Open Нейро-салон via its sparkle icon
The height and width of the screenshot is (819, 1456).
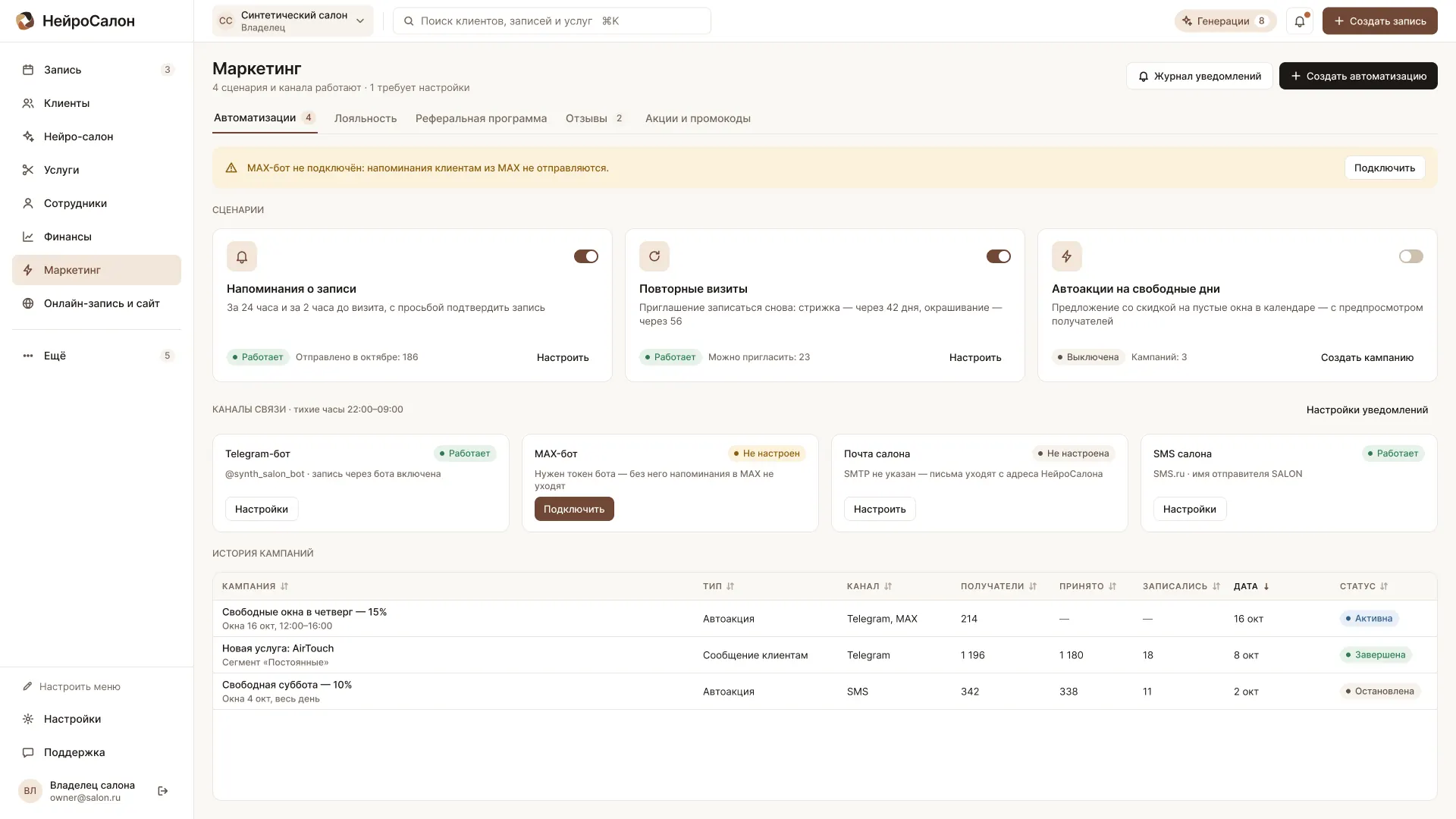click(28, 136)
